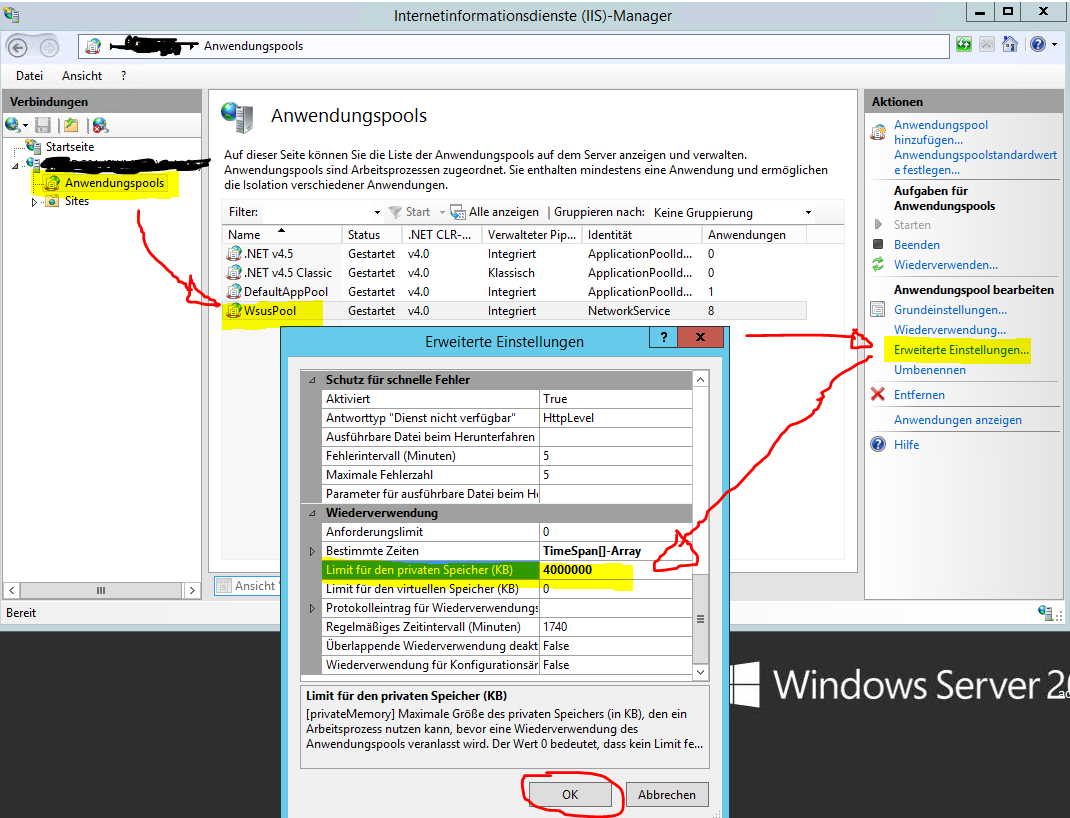Click the left arrow of Verbindungen horizontal scrollbar
The width and height of the screenshot is (1070, 818).
pos(12,590)
